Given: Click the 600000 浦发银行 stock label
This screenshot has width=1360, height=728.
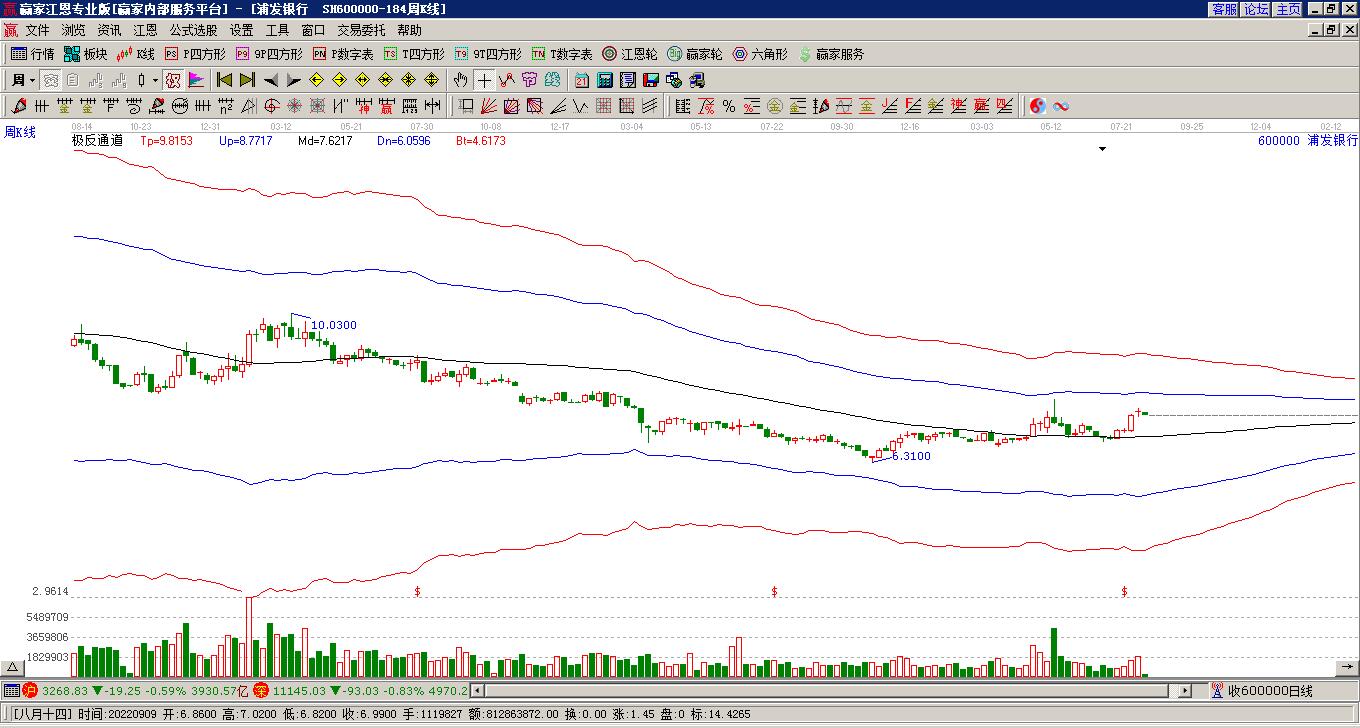Looking at the screenshot, I should [1308, 141].
